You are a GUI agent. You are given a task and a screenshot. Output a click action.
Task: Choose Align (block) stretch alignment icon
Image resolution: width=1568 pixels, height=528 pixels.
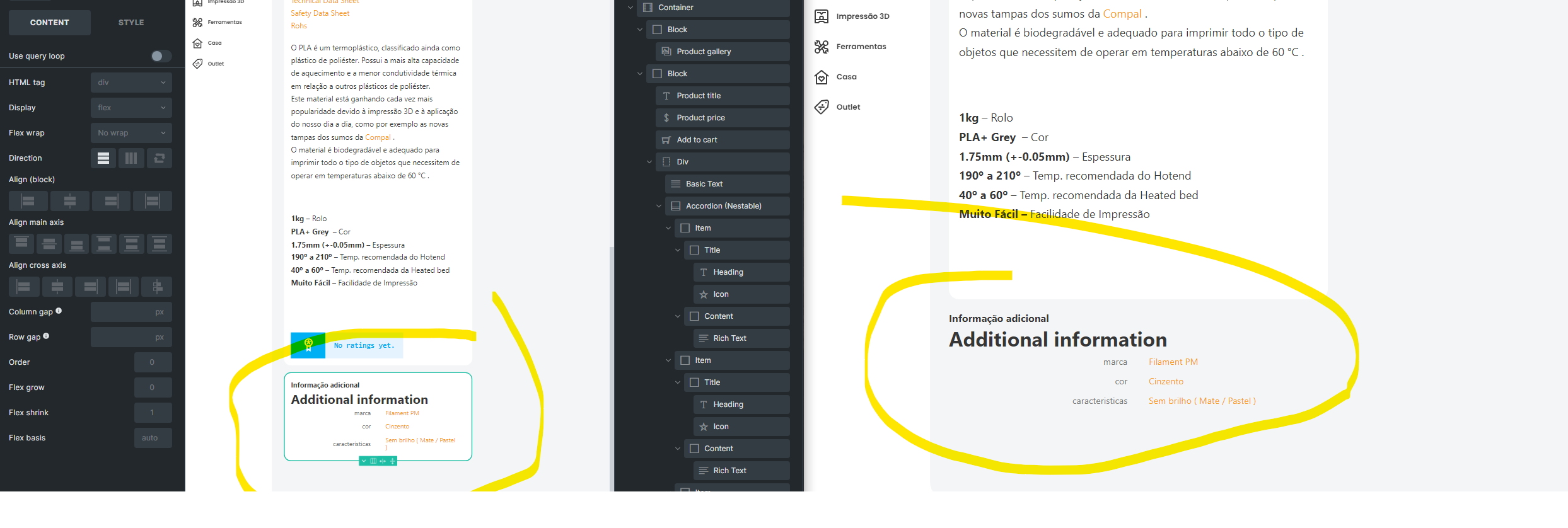[x=153, y=201]
